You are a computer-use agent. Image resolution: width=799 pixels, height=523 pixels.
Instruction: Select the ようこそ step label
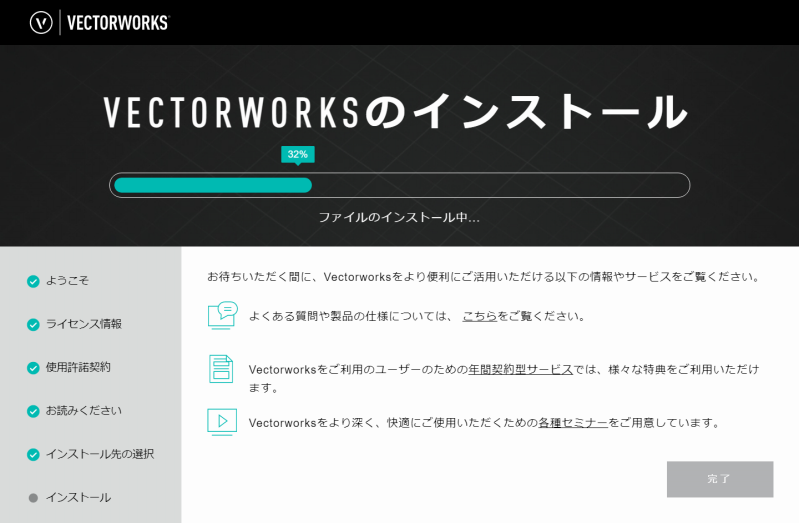(67, 280)
